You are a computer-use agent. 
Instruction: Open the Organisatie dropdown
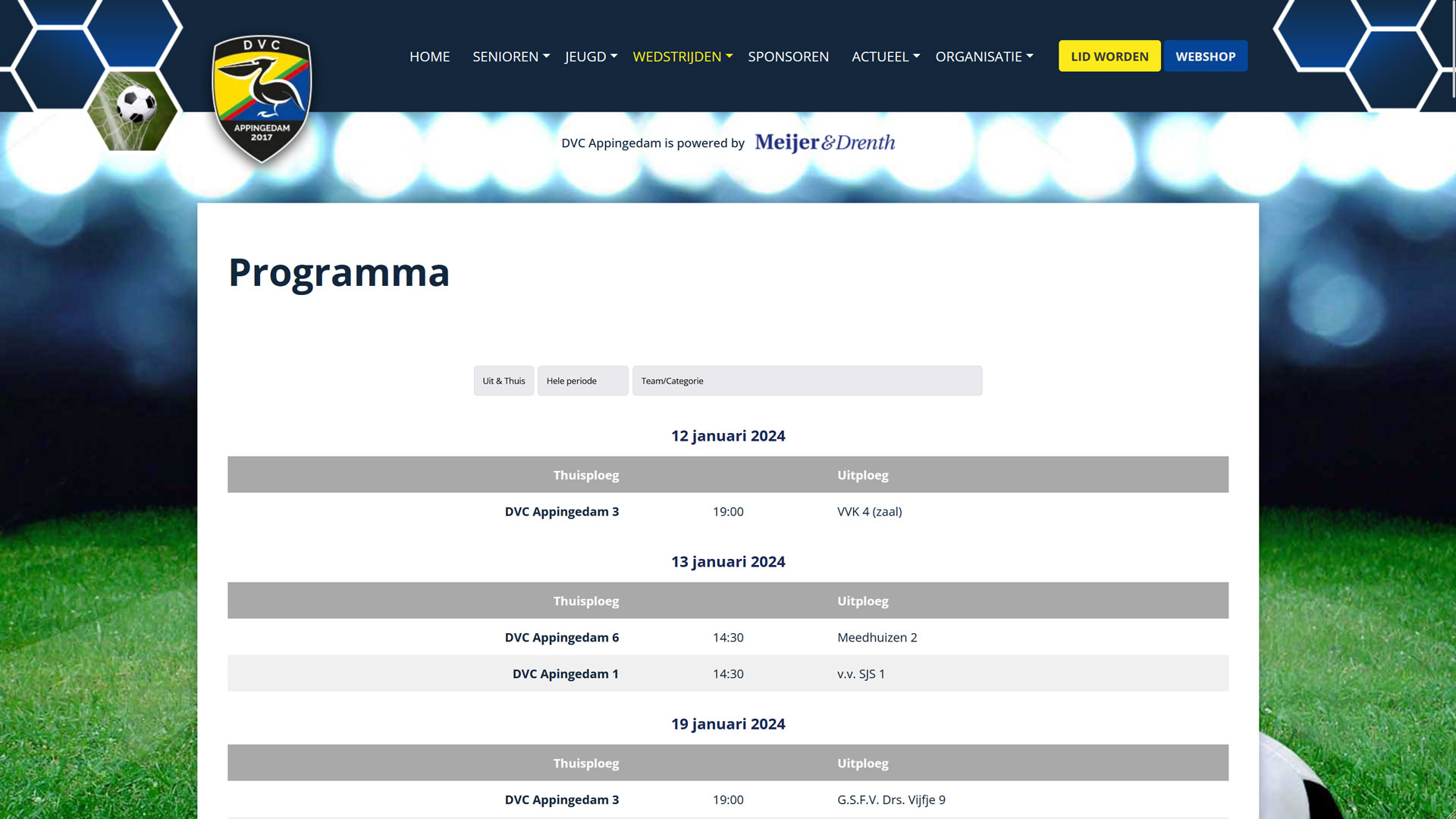coord(984,57)
